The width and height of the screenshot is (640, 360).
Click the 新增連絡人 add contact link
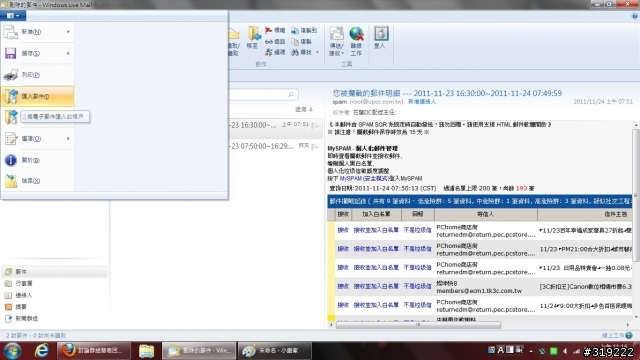422,102
